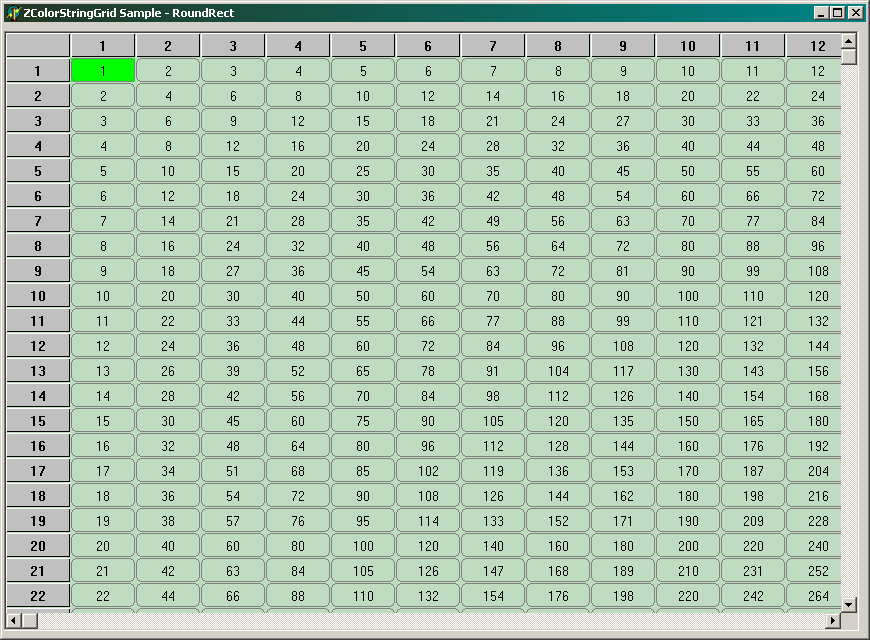Select the cell containing 264
The height and width of the screenshot is (640, 870).
coord(817,596)
